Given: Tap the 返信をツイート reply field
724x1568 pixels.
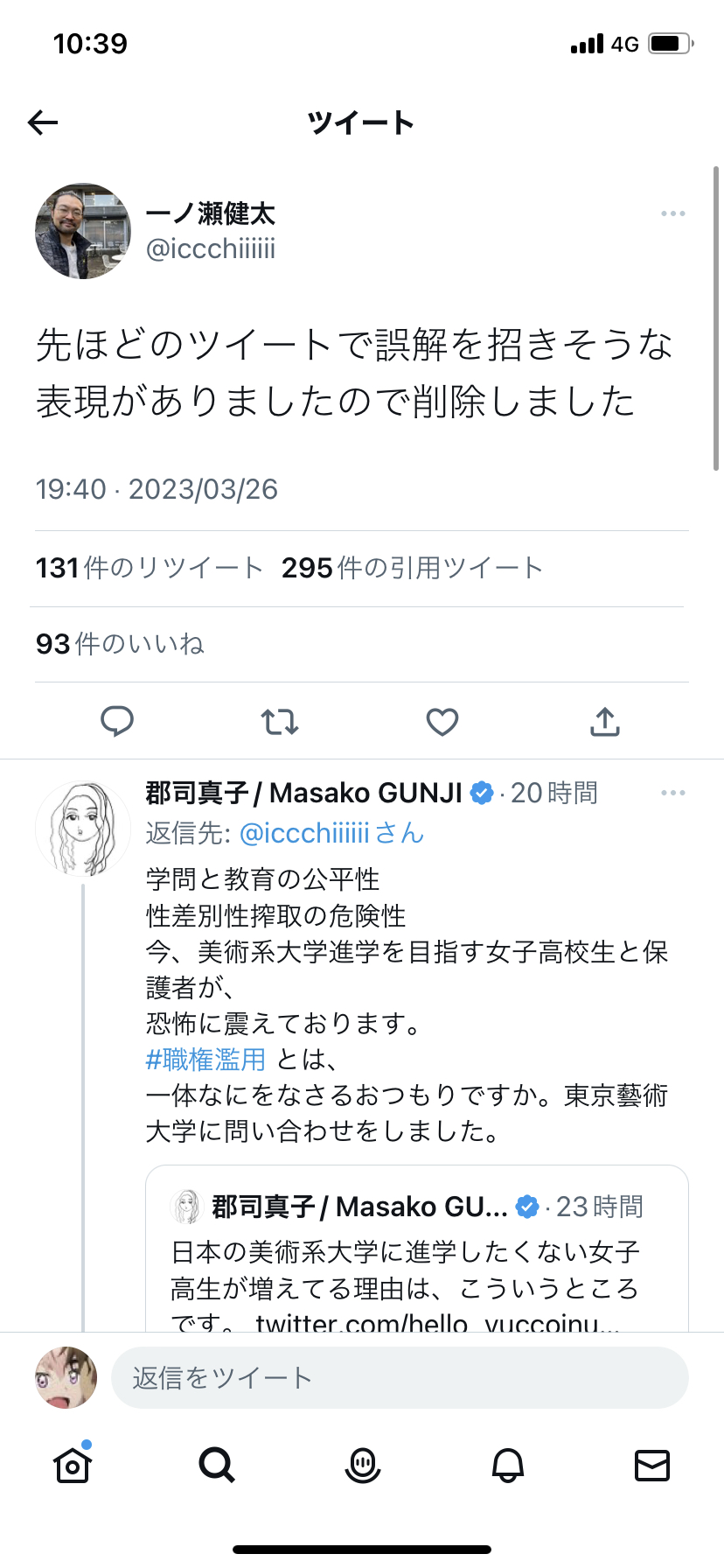Looking at the screenshot, I should pos(400,1378).
